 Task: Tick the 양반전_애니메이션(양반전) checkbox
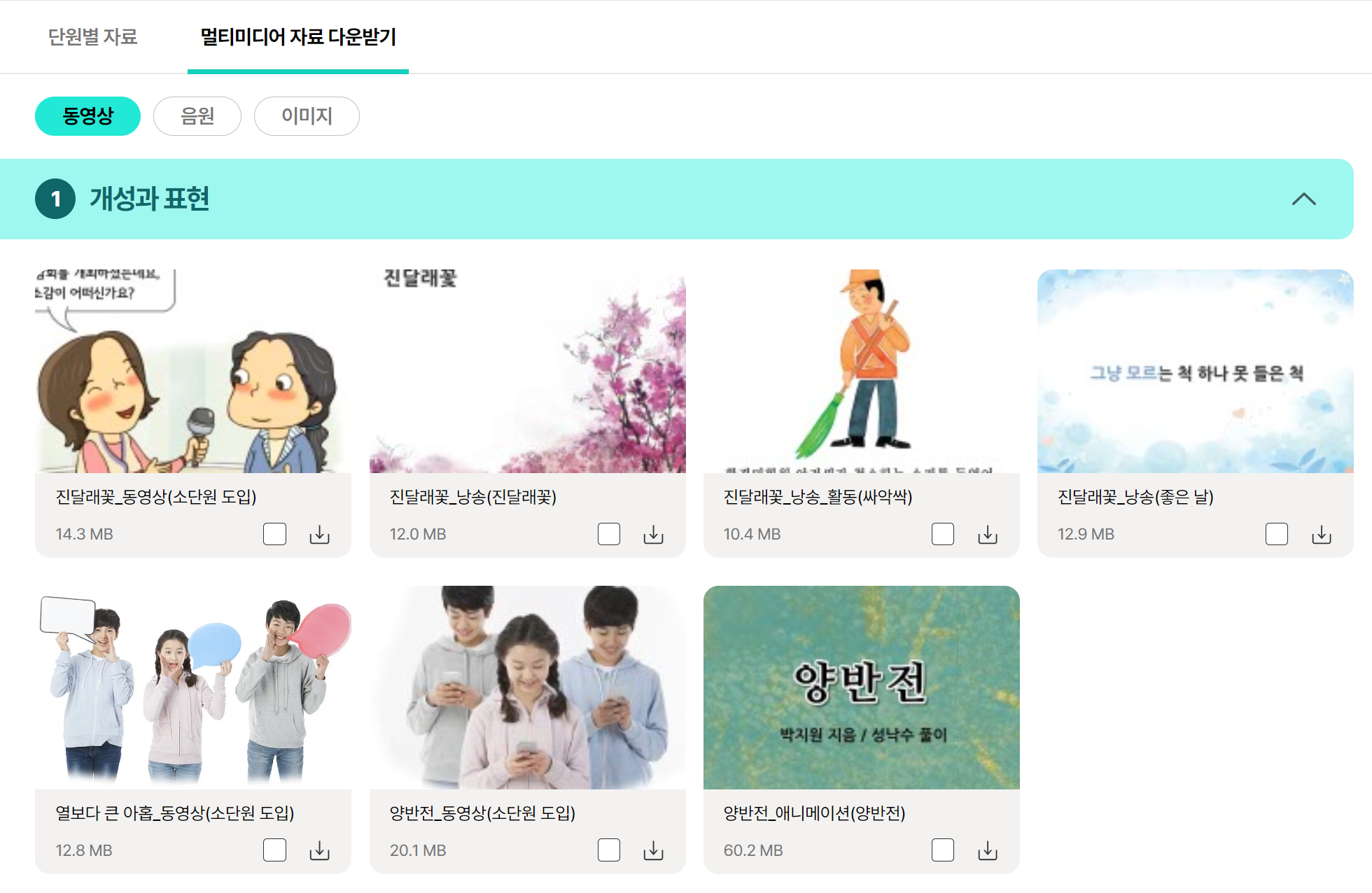943,850
